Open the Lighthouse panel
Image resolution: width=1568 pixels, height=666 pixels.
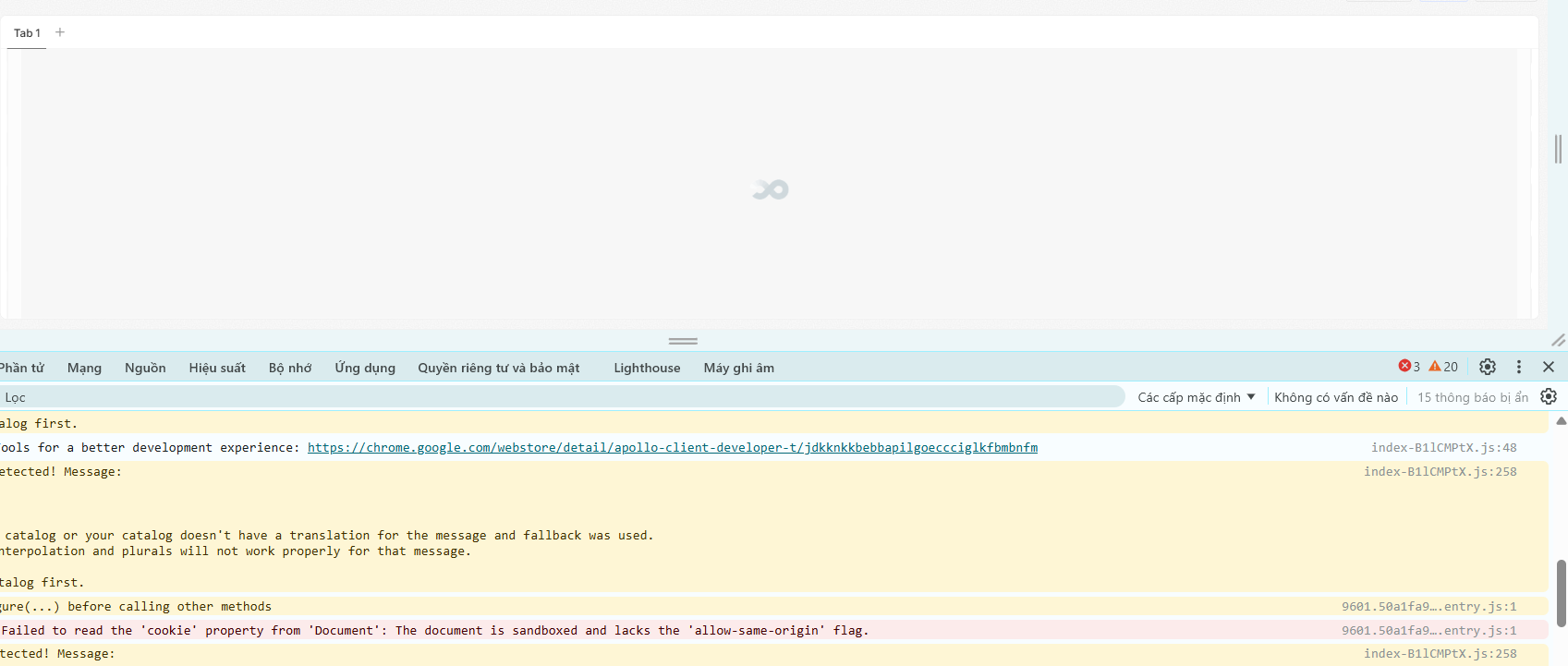click(647, 368)
